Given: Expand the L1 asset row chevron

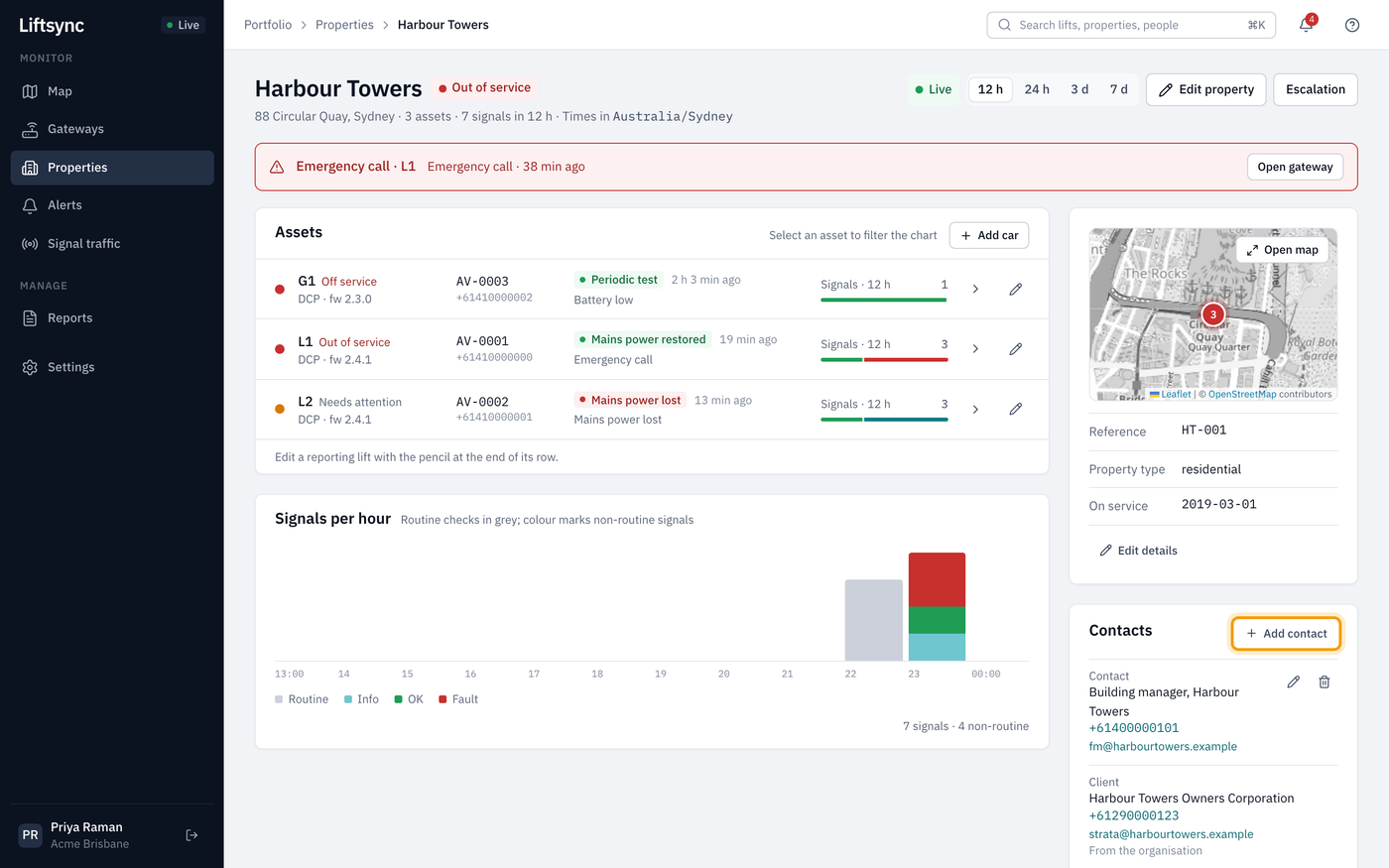Looking at the screenshot, I should (x=975, y=349).
